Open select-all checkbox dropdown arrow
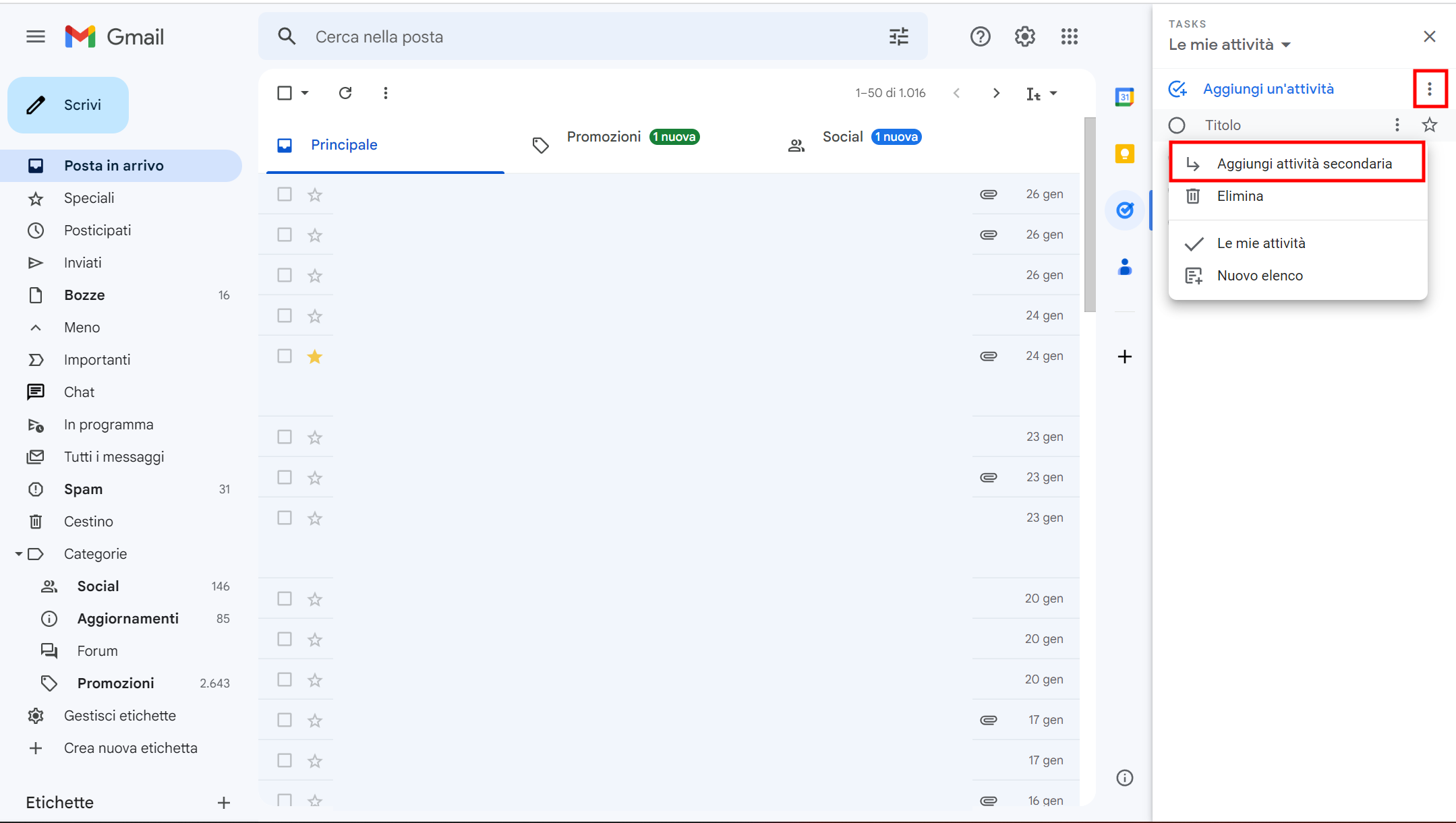The height and width of the screenshot is (823, 1456). (305, 93)
